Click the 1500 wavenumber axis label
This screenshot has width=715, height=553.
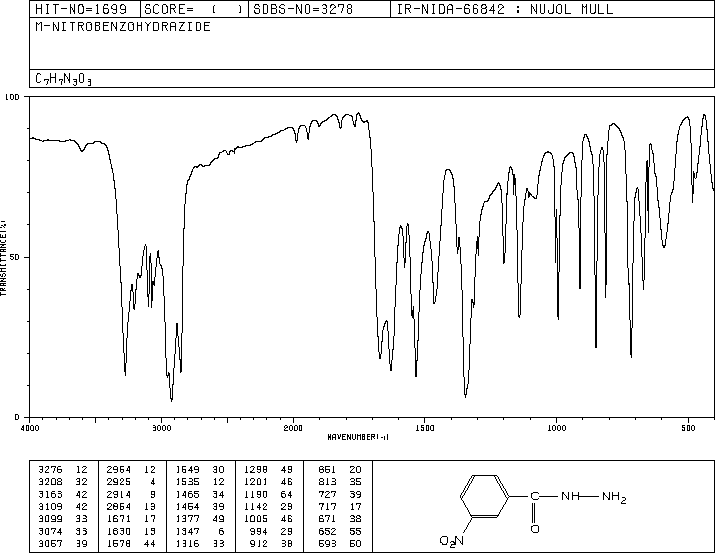pyautogui.click(x=425, y=428)
